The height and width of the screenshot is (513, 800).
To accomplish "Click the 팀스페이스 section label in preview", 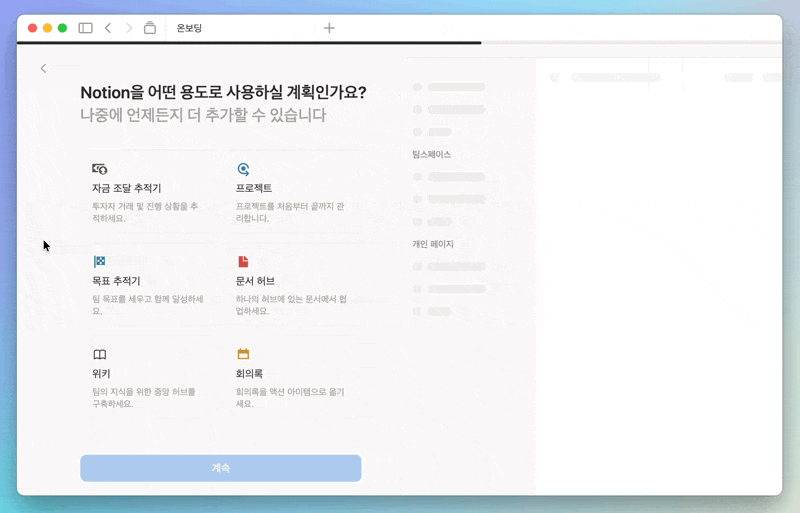I will click(432, 155).
